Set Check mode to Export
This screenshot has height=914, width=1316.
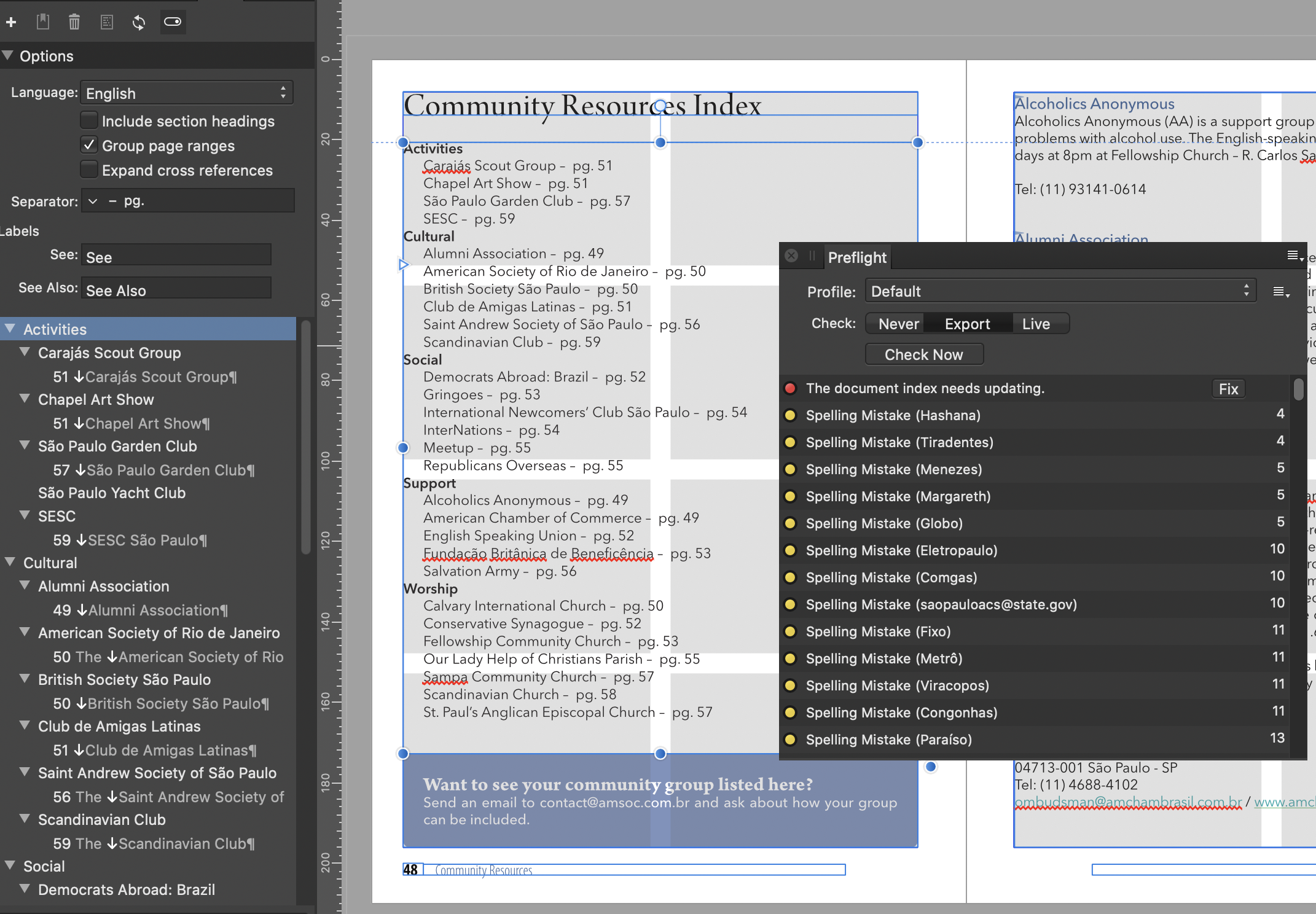click(x=968, y=324)
